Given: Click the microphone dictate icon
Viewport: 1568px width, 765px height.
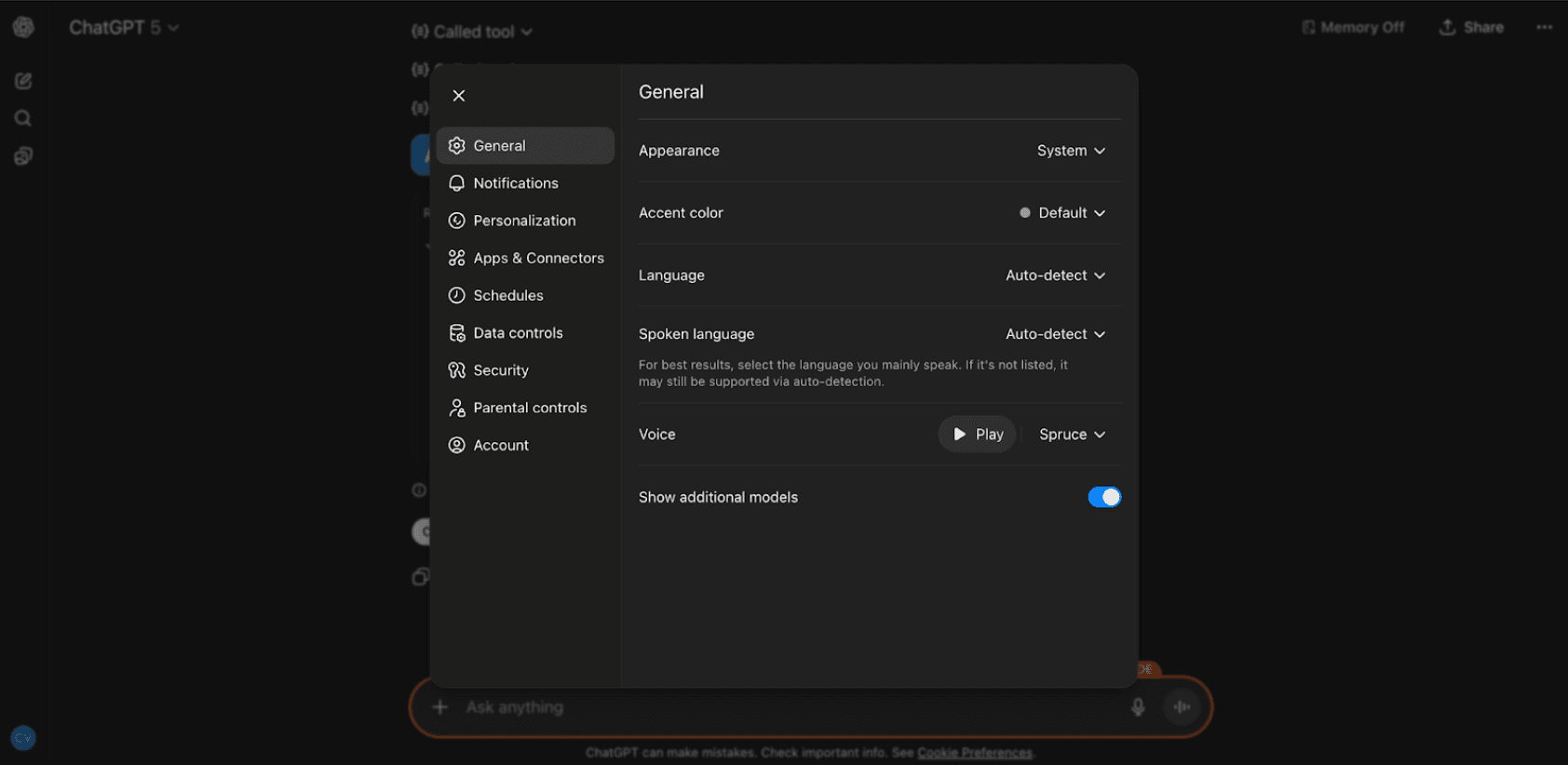Looking at the screenshot, I should [1138, 707].
